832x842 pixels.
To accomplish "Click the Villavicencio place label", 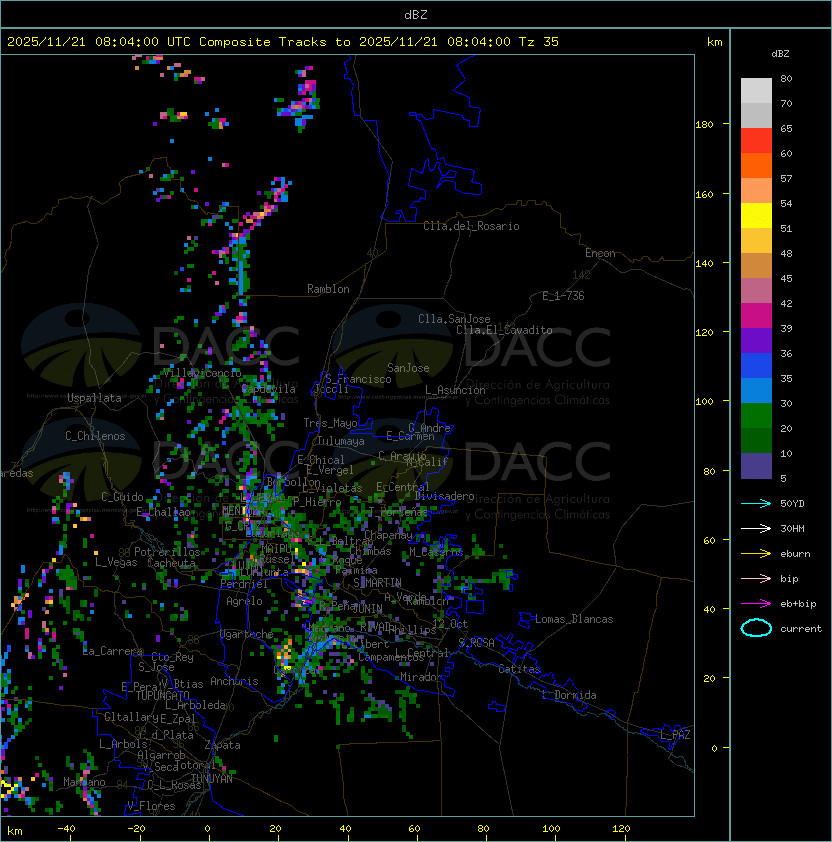I will [x=202, y=373].
